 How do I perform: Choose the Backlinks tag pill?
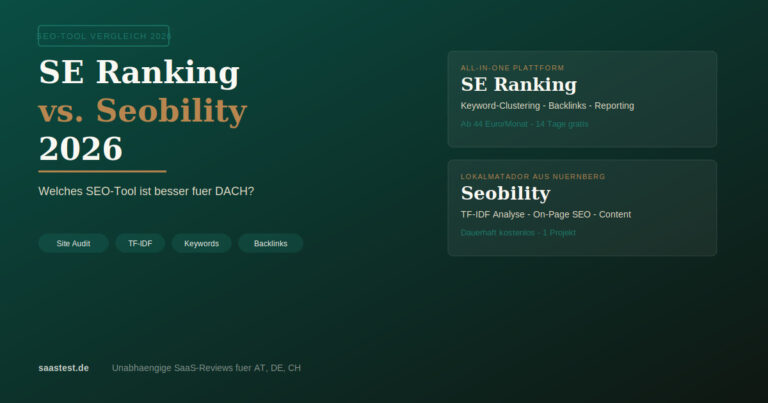click(270, 243)
